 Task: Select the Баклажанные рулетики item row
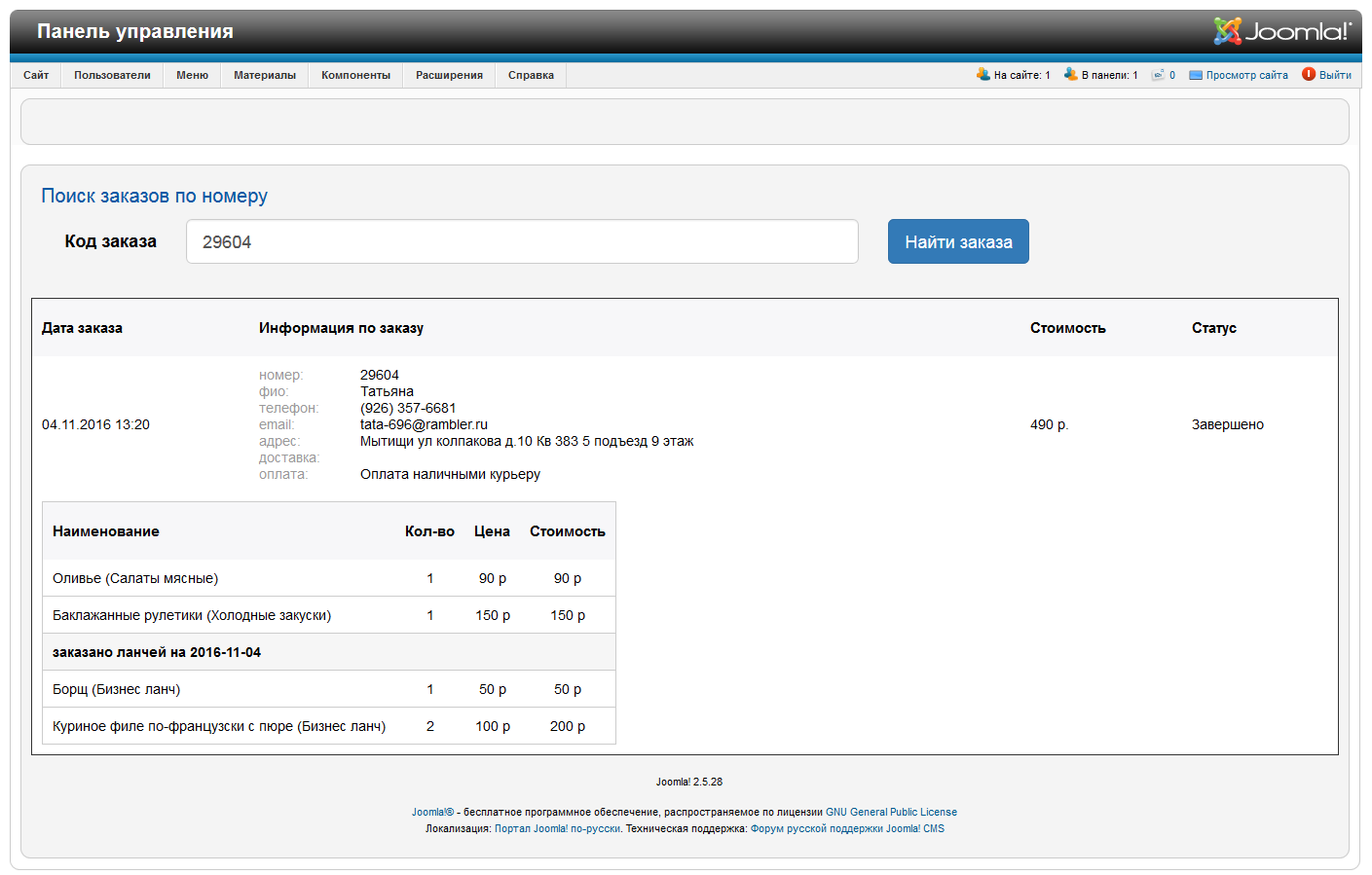coord(329,615)
